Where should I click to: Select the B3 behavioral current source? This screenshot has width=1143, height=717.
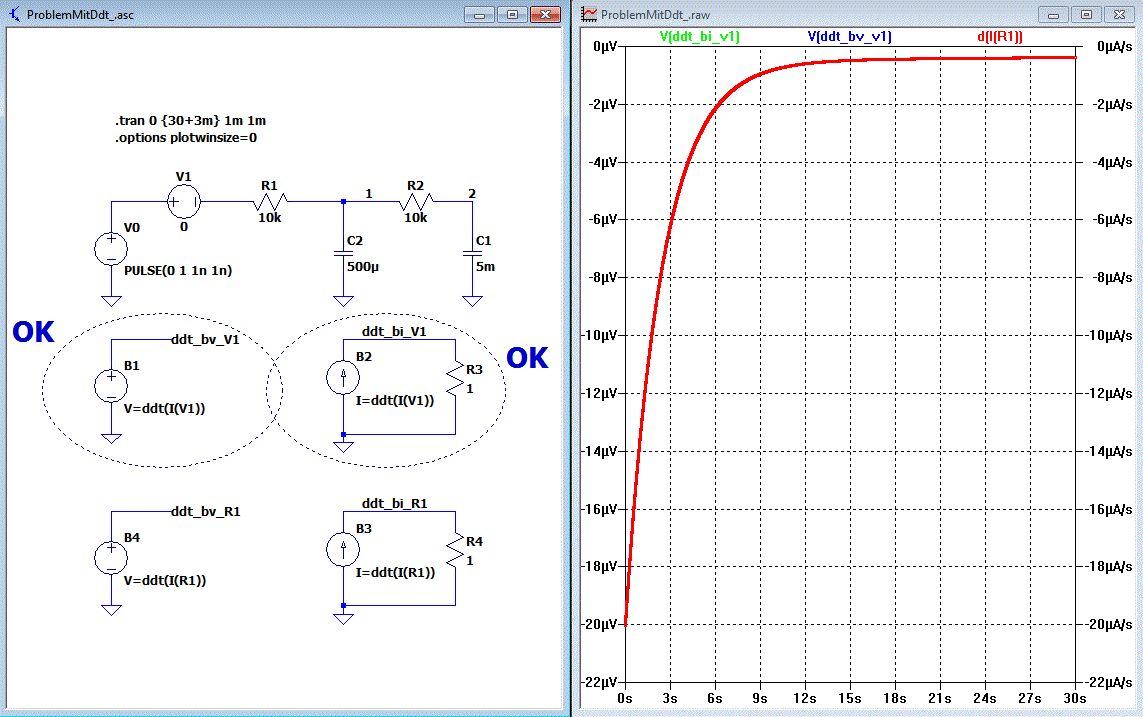point(343,549)
